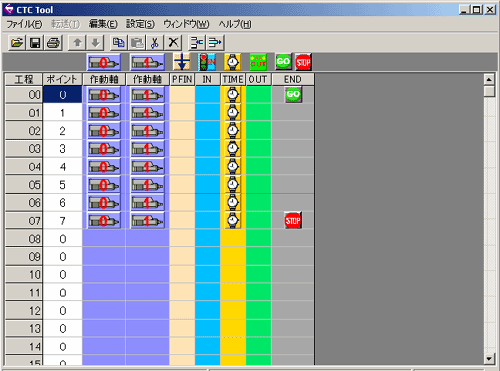Click the delete X toolbar icon
This screenshot has height=371, width=500.
(173, 43)
